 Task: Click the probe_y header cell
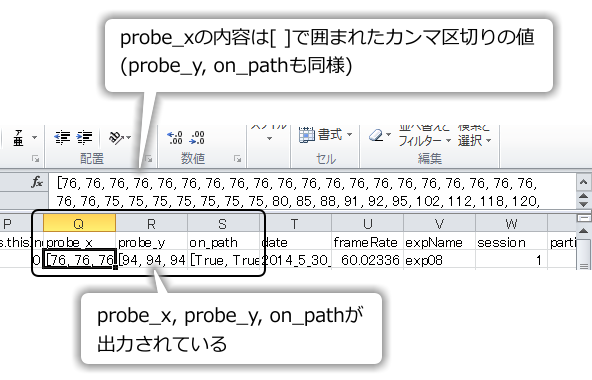click(x=151, y=242)
